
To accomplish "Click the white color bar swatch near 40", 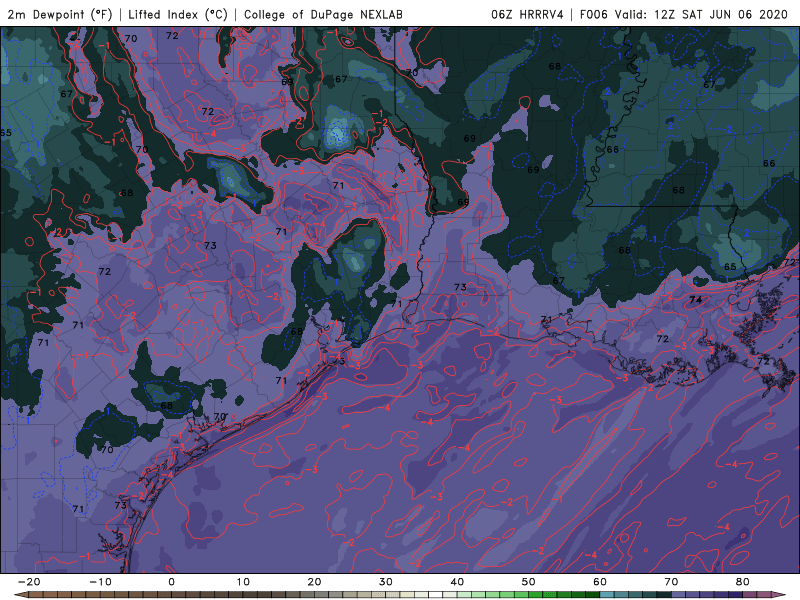I will [435, 595].
